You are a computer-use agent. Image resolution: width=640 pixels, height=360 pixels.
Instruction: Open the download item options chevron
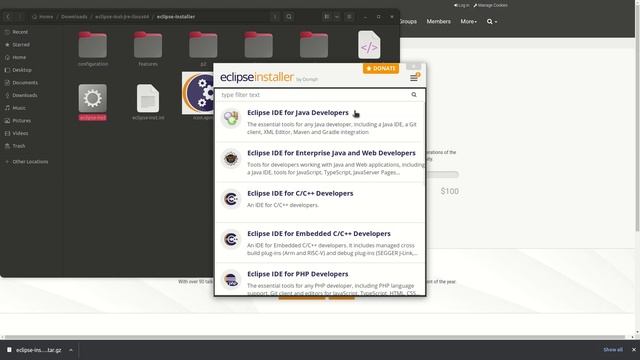(71, 350)
